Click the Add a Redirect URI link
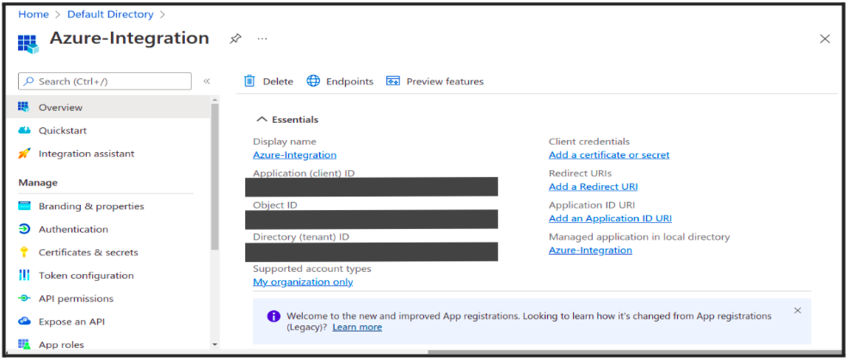The width and height of the screenshot is (850, 360). pyautogui.click(x=593, y=187)
